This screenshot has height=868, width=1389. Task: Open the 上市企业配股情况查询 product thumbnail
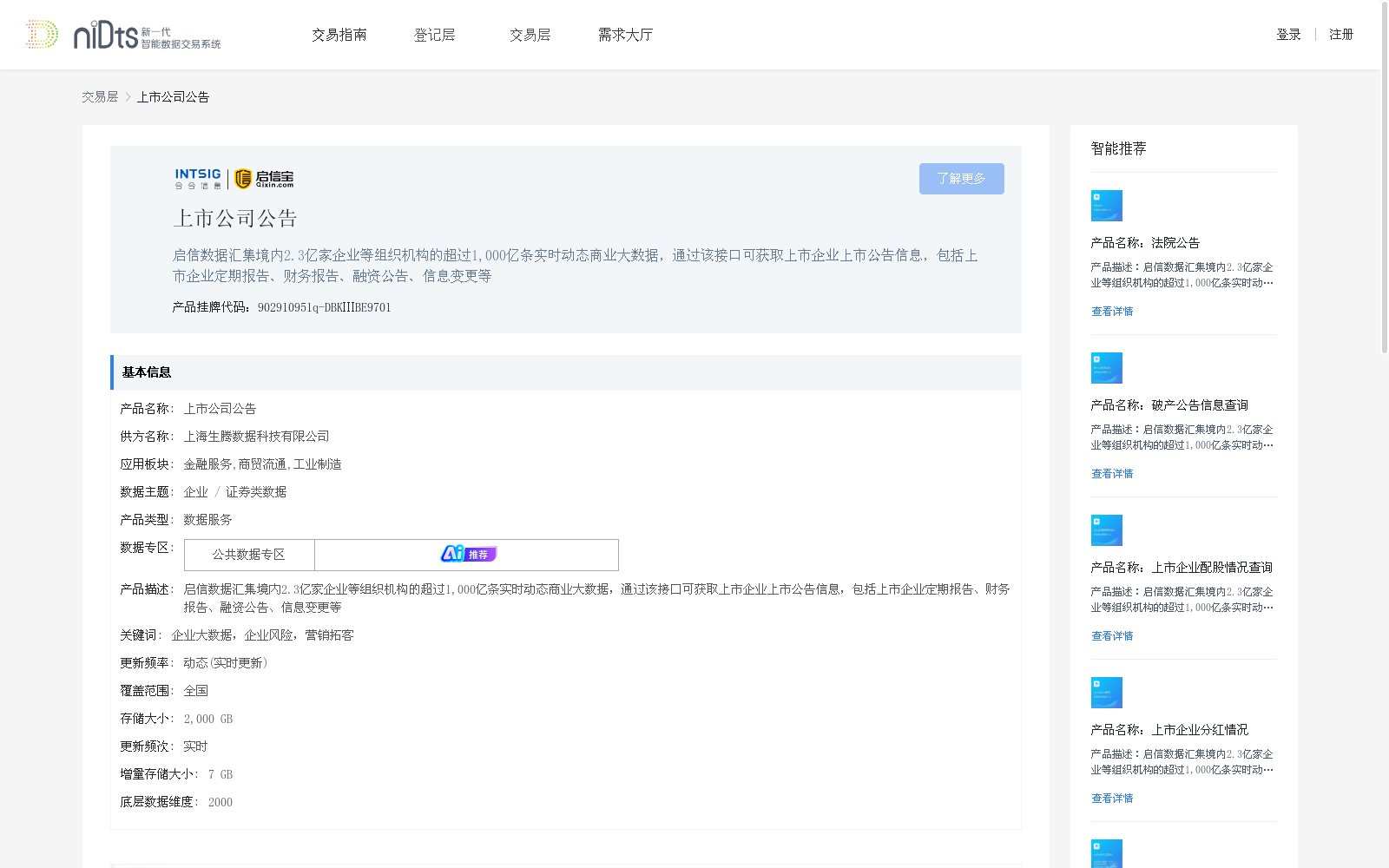coord(1107,530)
